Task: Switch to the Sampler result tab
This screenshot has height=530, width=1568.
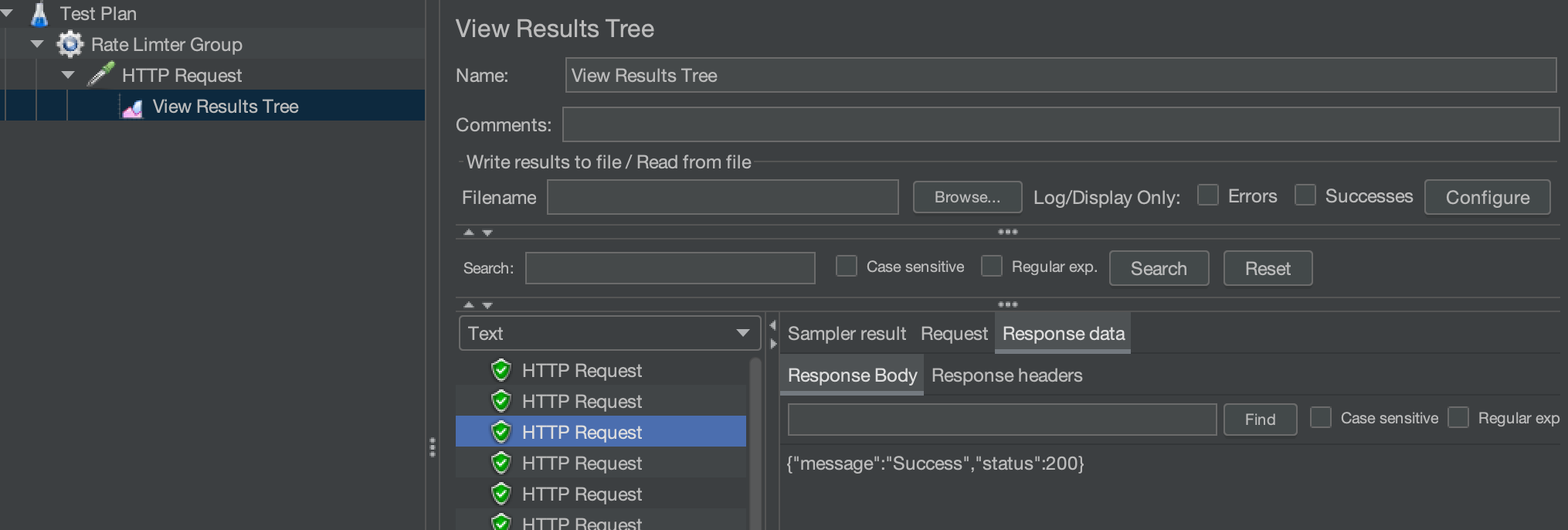Action: click(x=847, y=334)
